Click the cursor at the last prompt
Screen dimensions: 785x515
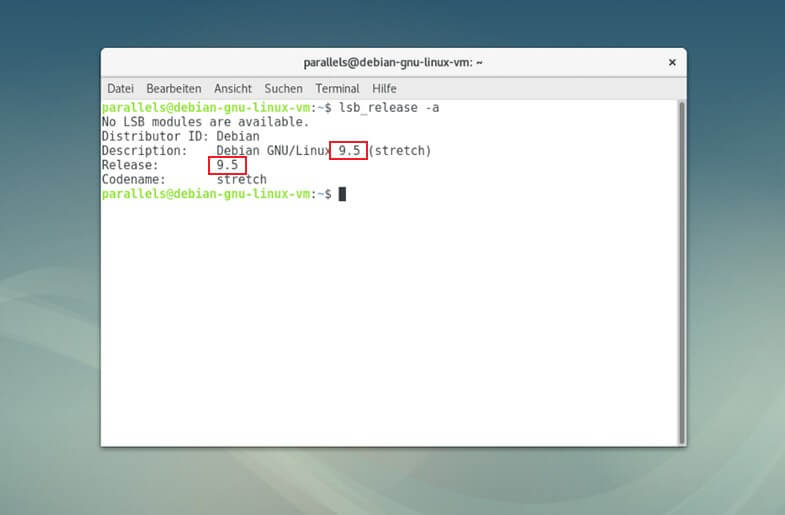[x=342, y=194]
